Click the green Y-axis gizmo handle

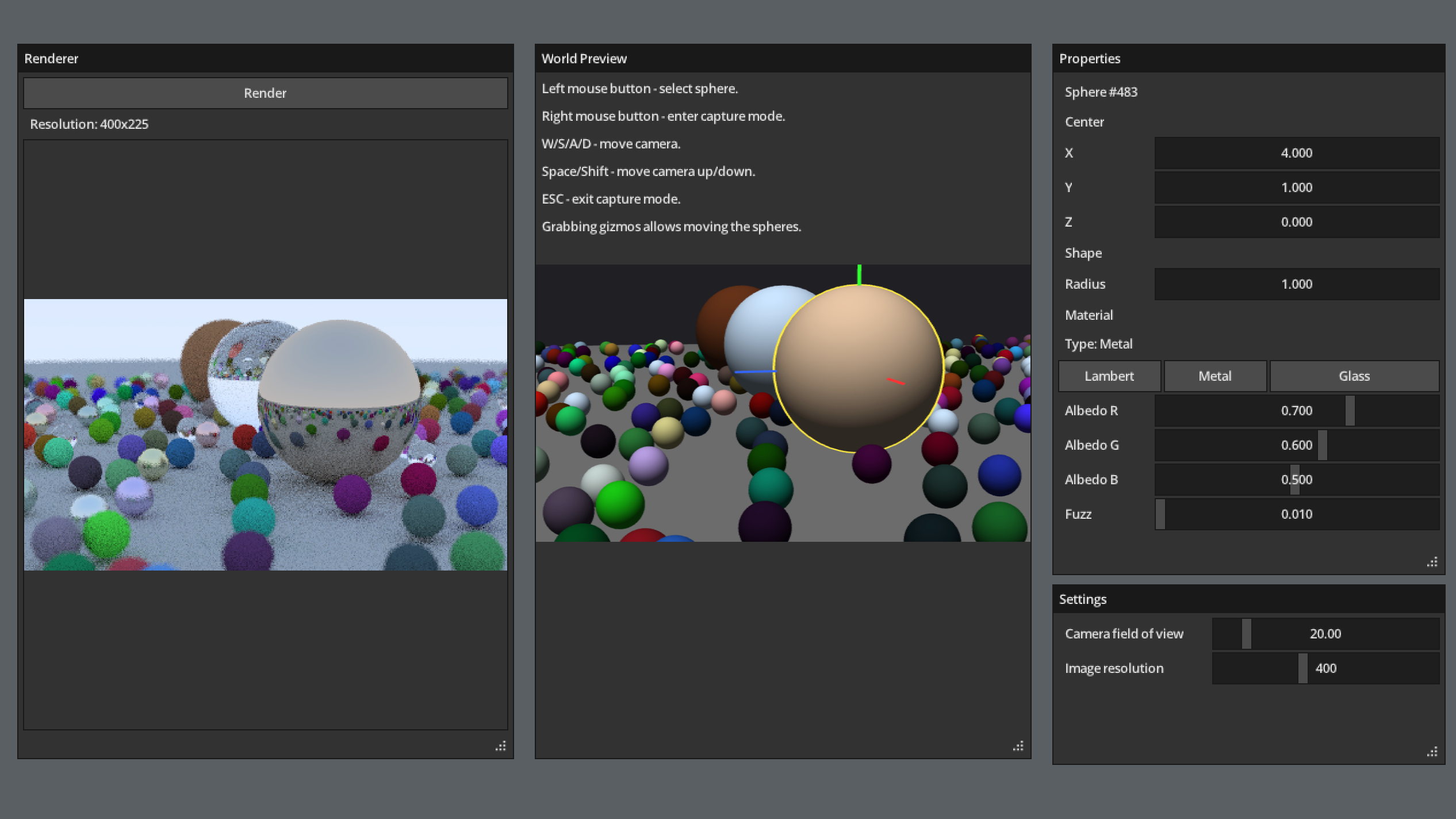tap(859, 274)
